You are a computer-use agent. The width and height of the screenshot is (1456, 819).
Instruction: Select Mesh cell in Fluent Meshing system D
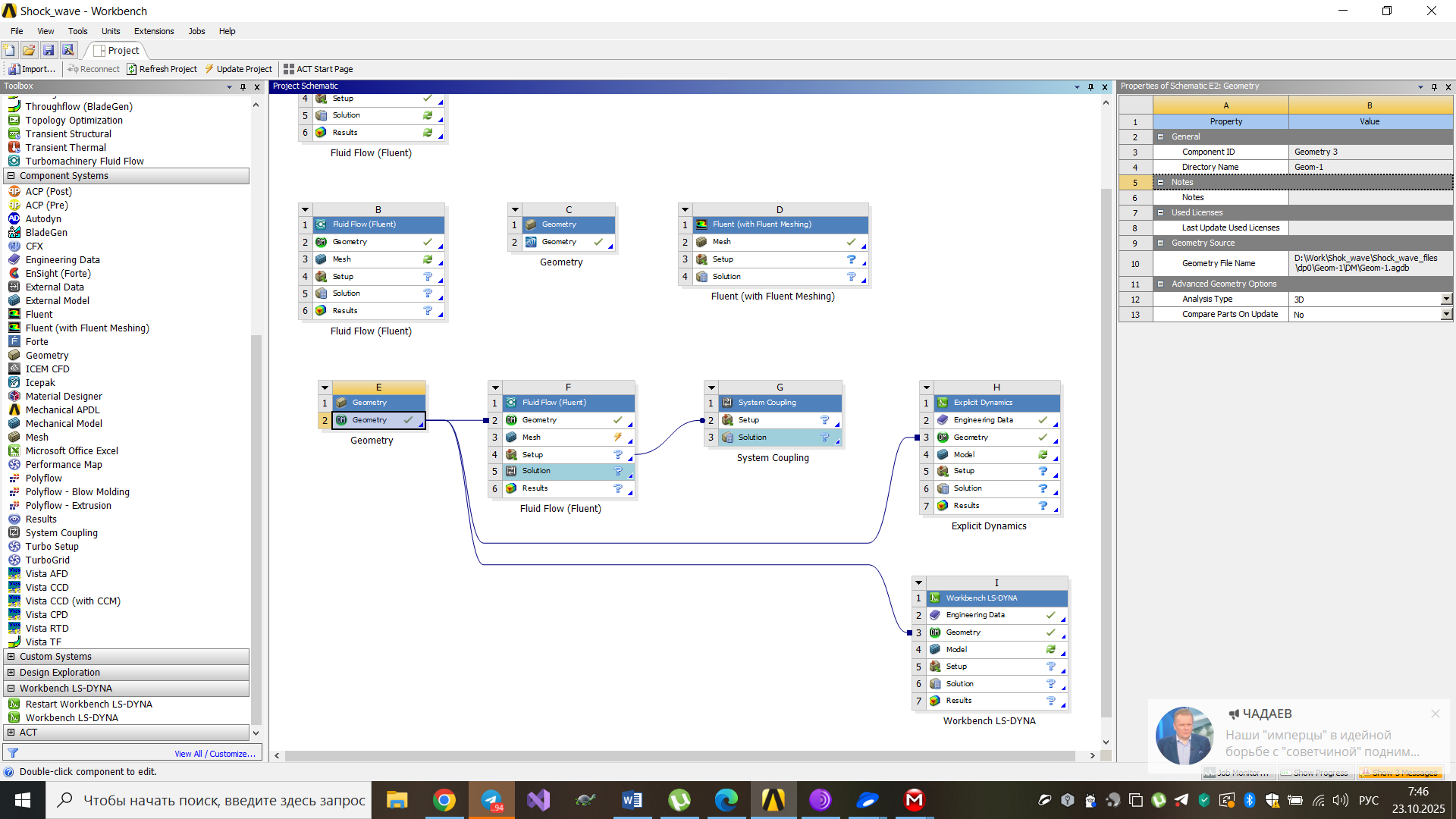point(780,242)
